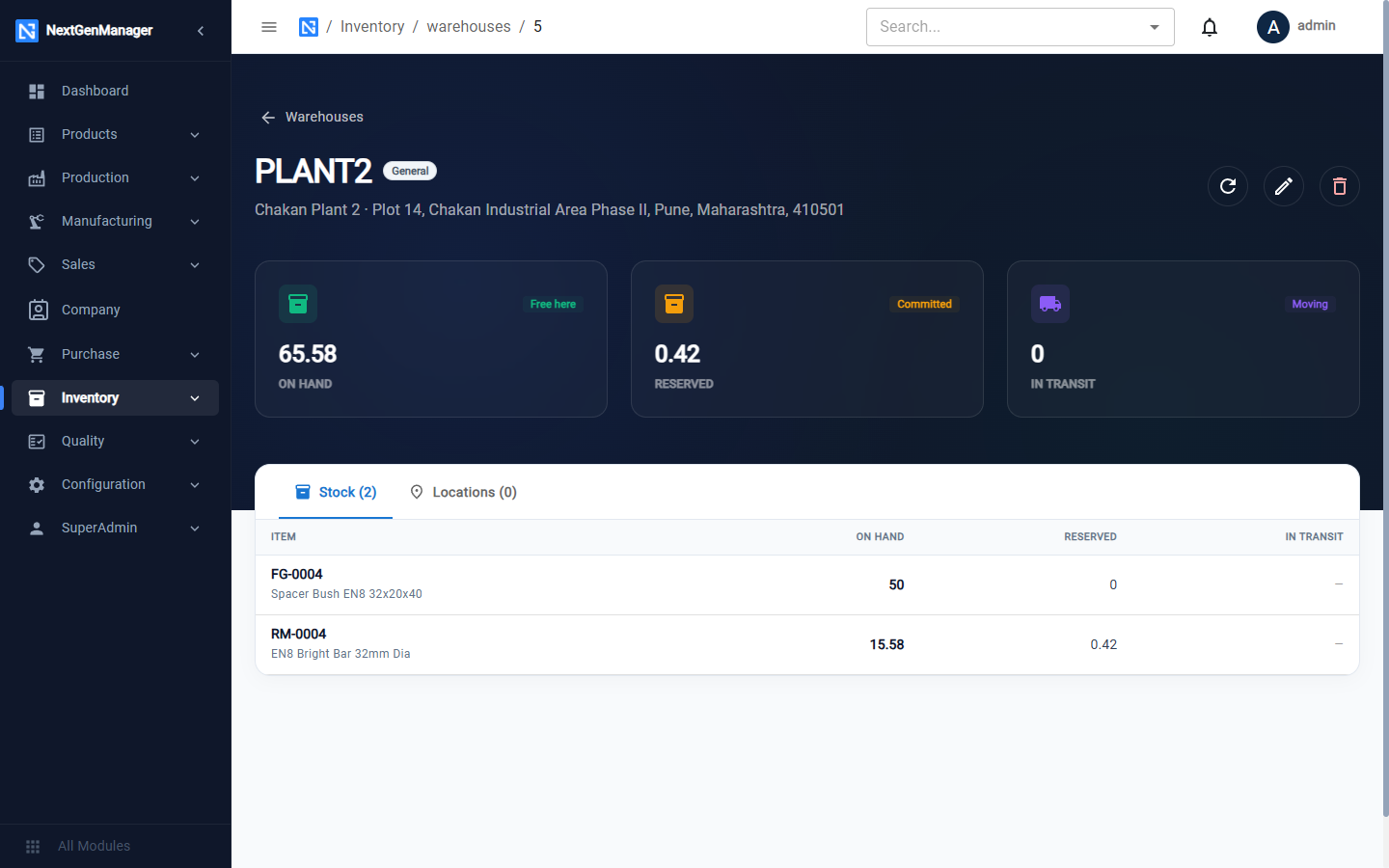The width and height of the screenshot is (1389, 868).
Task: Expand the Production menu chevron
Action: (x=195, y=178)
